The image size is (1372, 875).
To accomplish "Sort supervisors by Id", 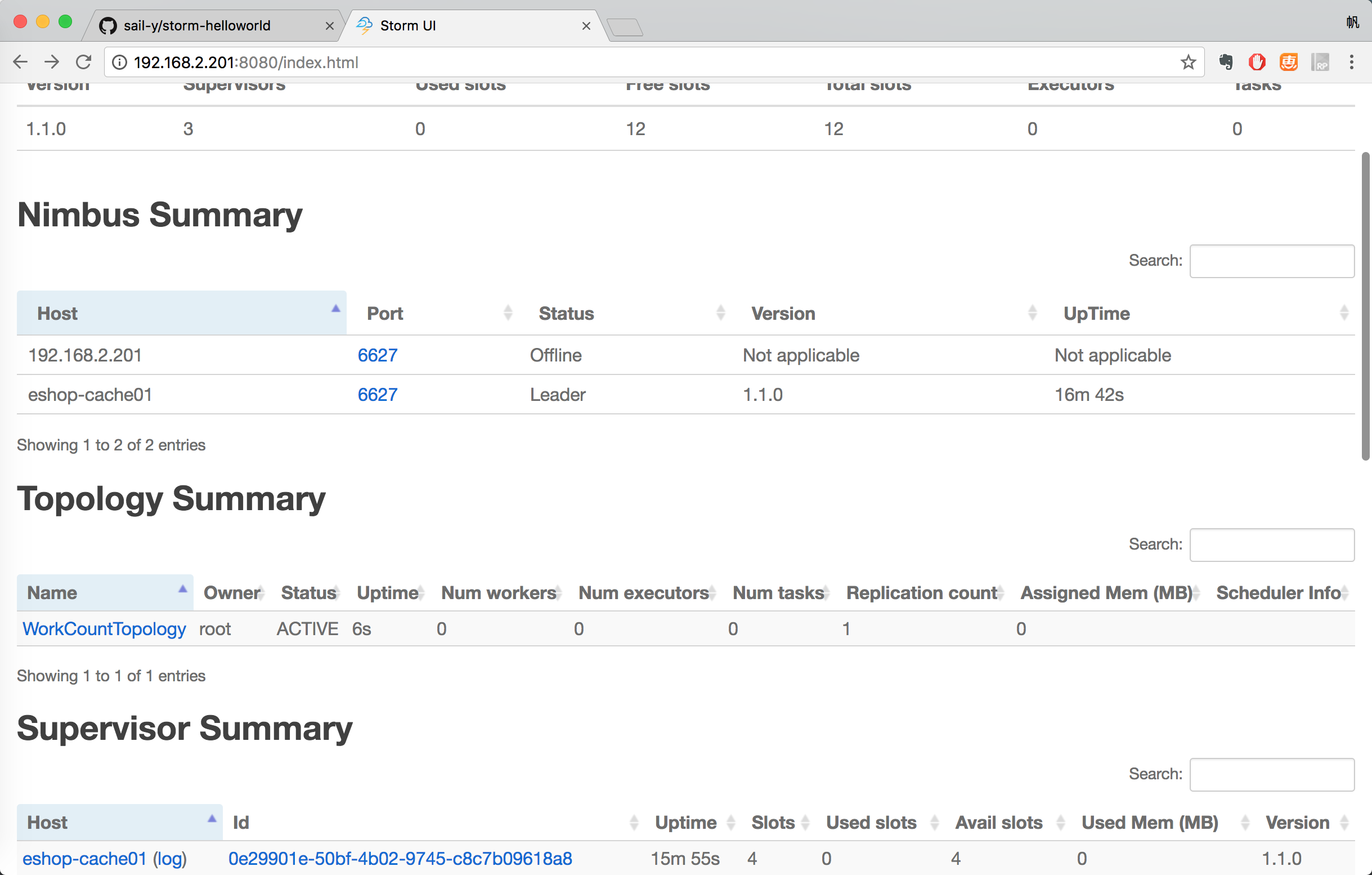I will (x=433, y=823).
